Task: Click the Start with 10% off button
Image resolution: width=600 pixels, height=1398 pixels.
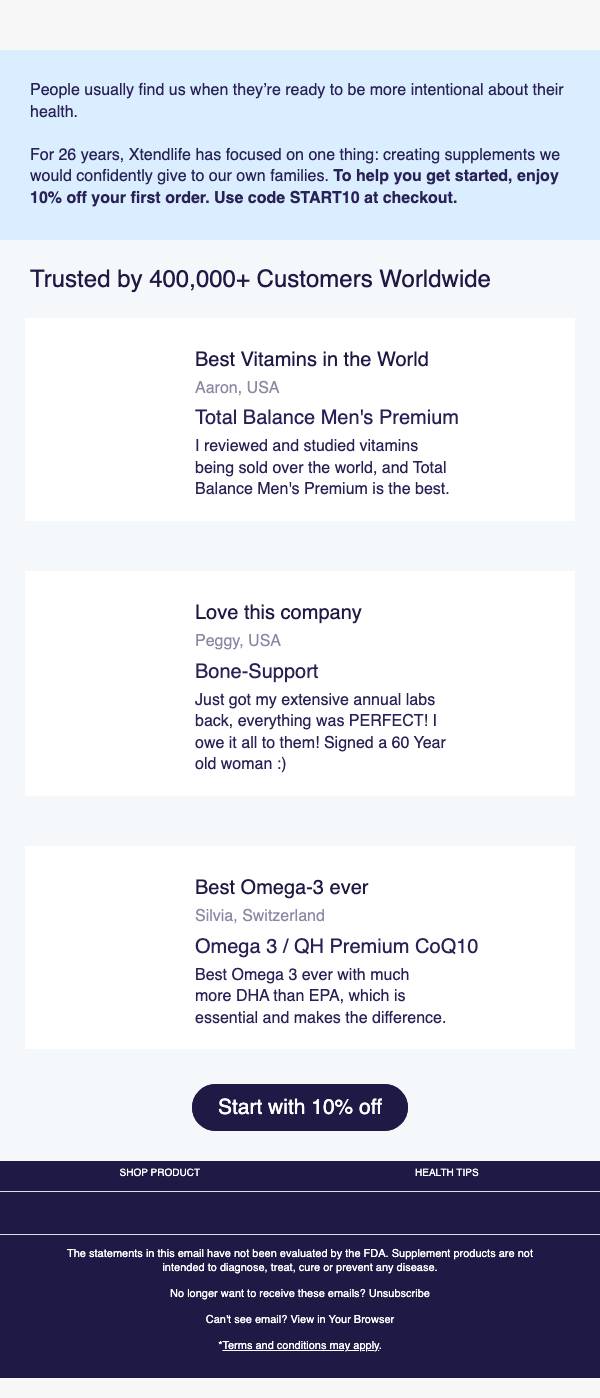Action: pos(300,1107)
